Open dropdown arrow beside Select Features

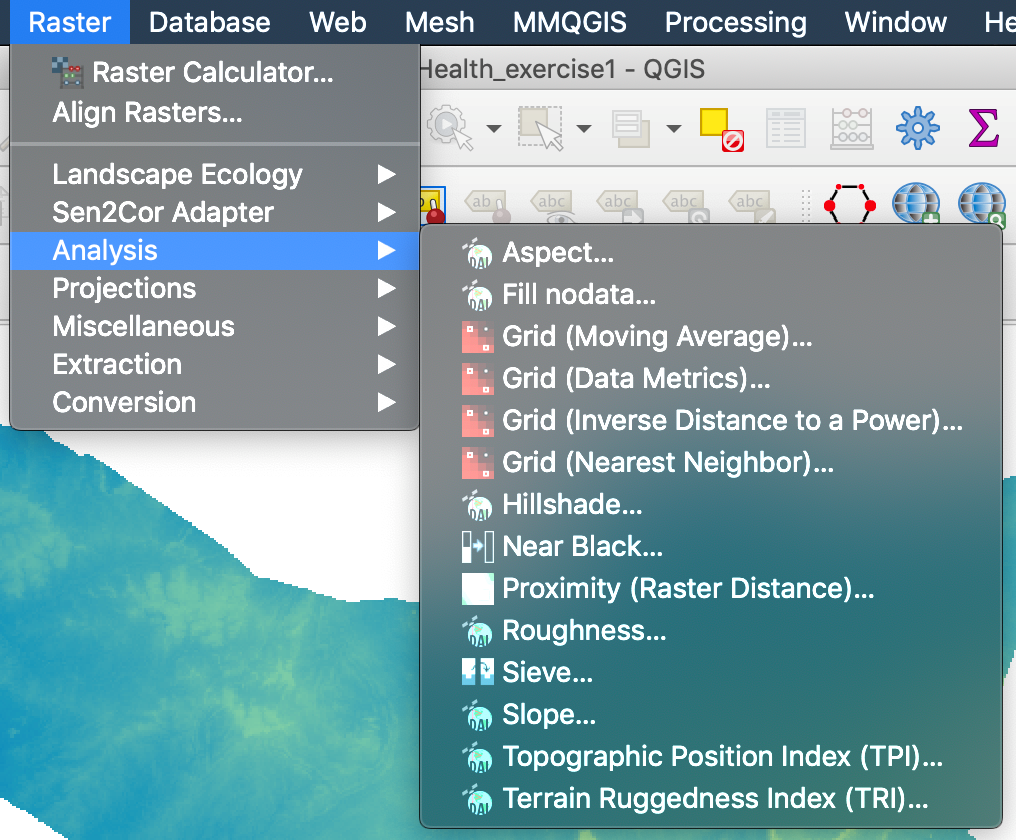pos(584,128)
